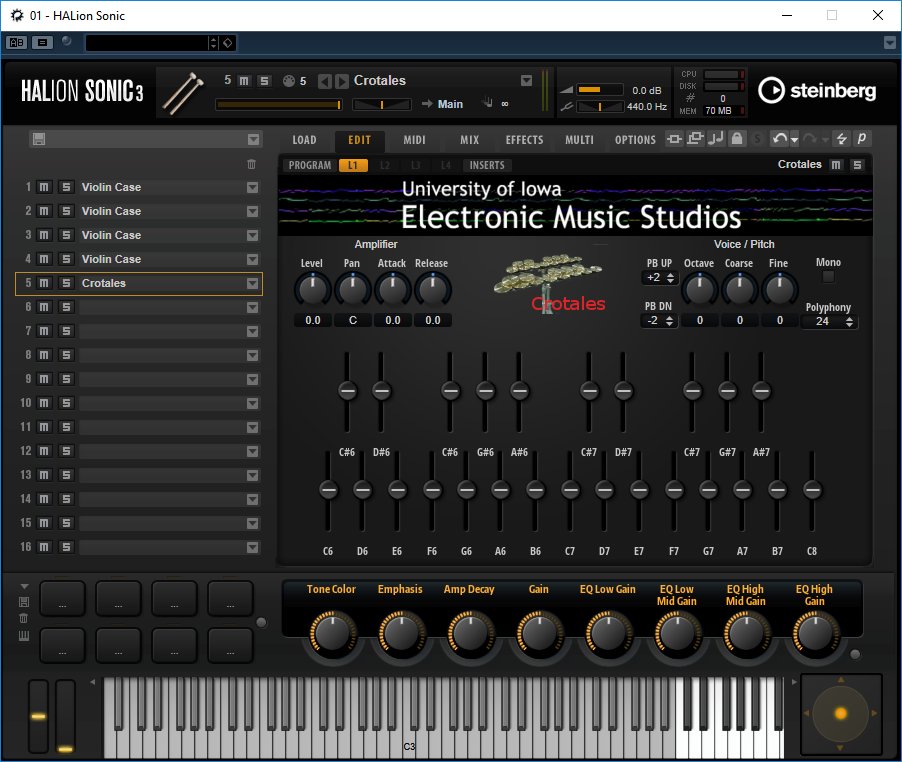
Task: Click the orange XY sphere control
Action: [x=840, y=714]
